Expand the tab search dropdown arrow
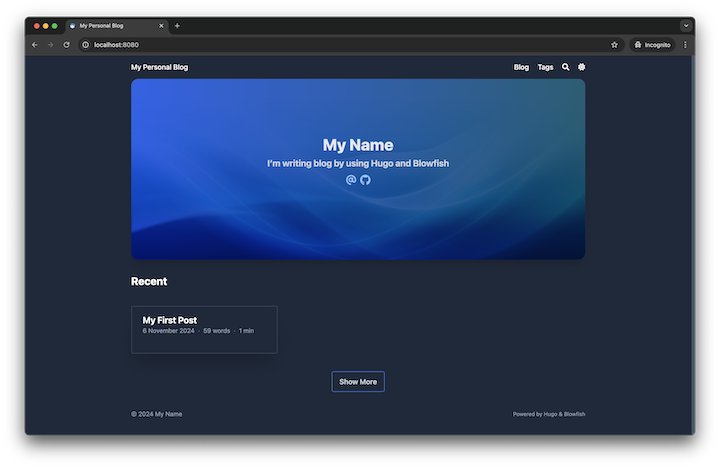The image size is (720, 468). [x=686, y=25]
